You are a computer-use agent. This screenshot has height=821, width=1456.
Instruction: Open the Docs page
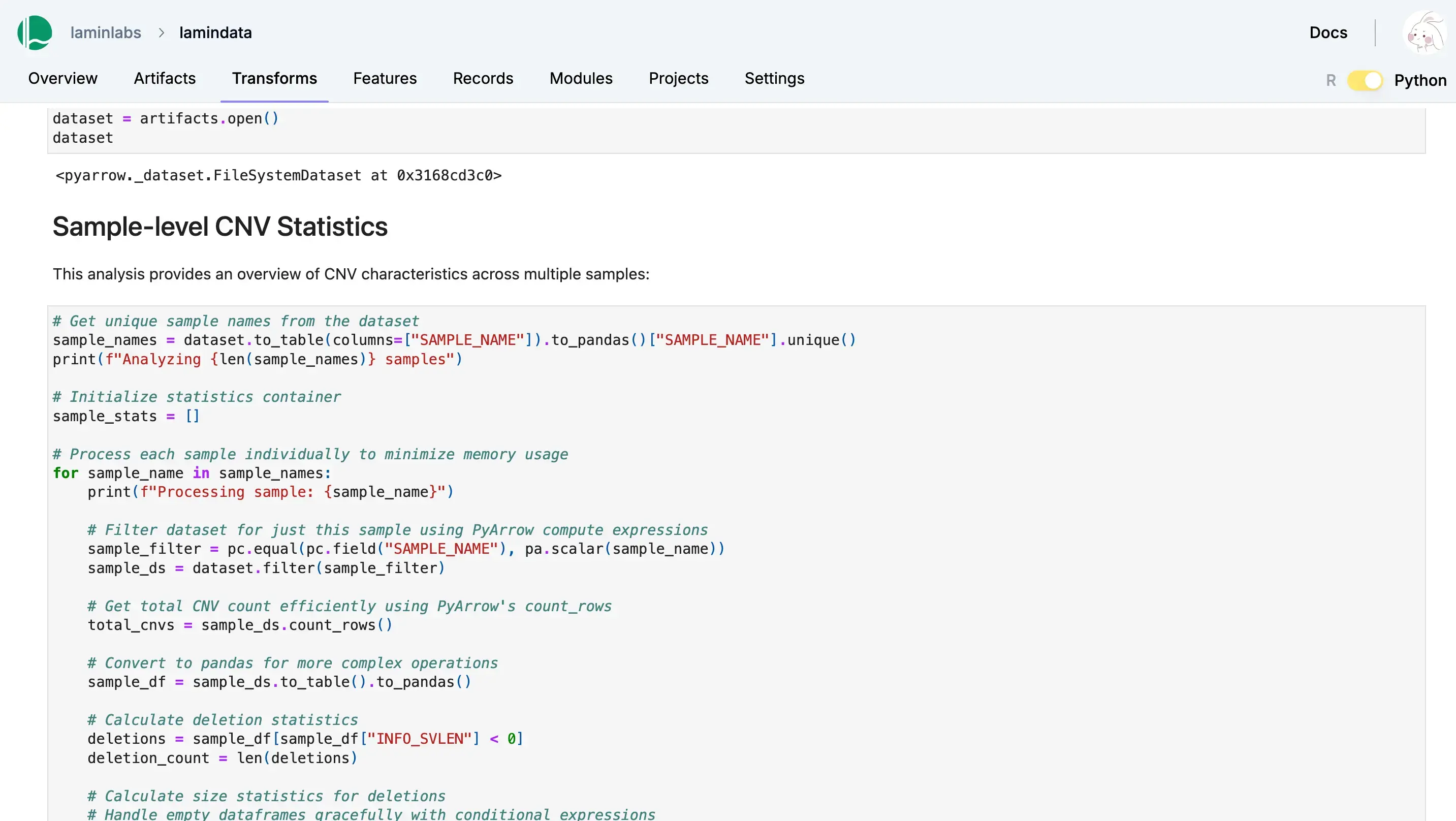coord(1328,33)
